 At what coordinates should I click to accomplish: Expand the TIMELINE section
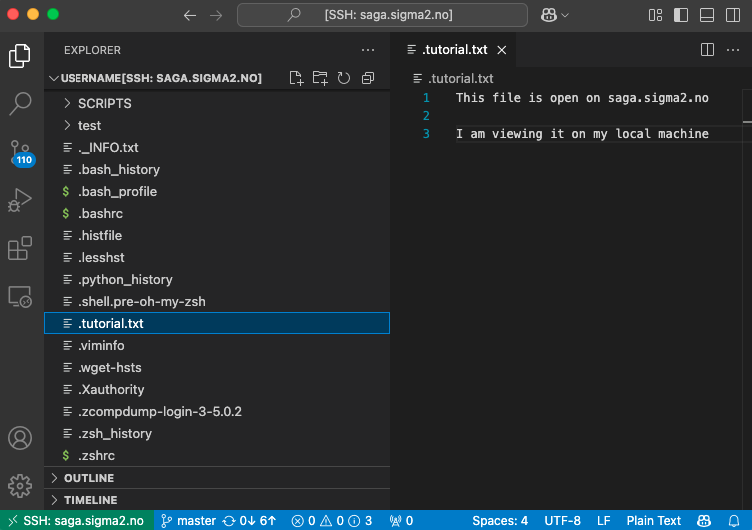click(x=90, y=500)
